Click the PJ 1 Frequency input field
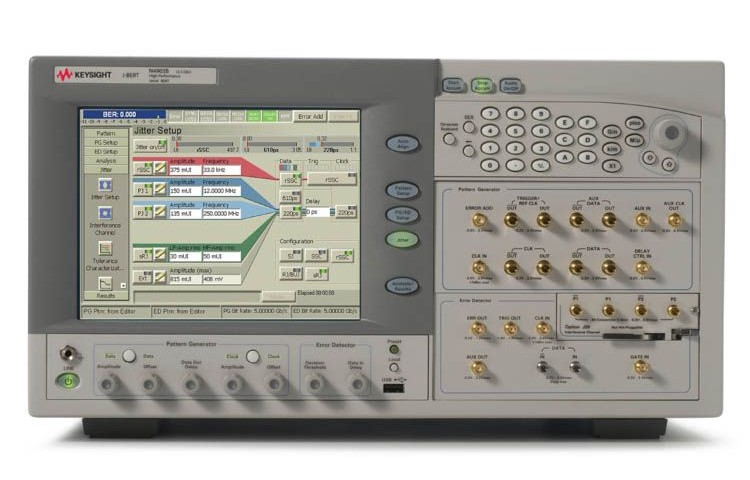This screenshot has width=750, height=480. point(221,190)
